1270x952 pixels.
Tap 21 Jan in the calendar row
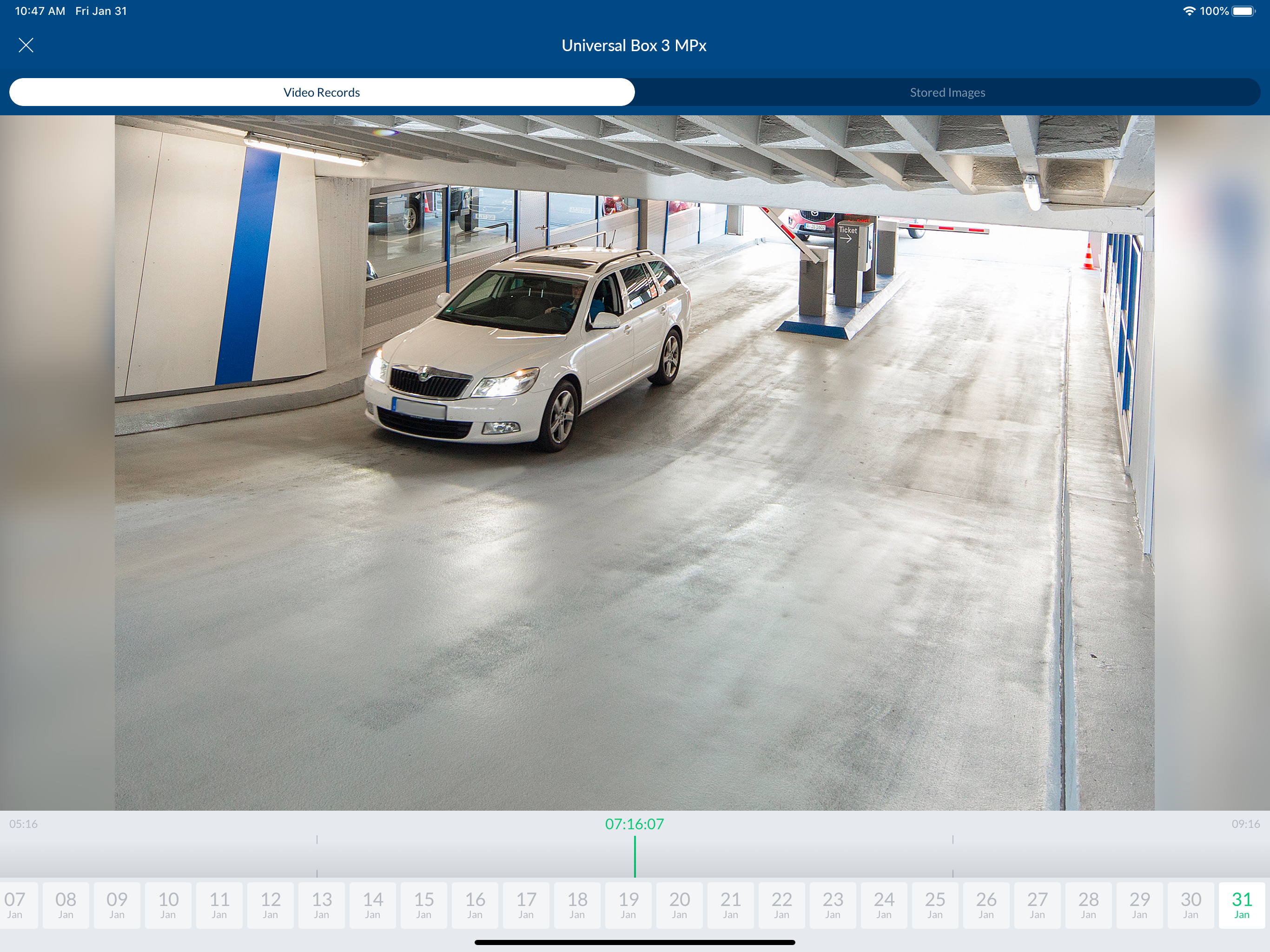point(730,905)
